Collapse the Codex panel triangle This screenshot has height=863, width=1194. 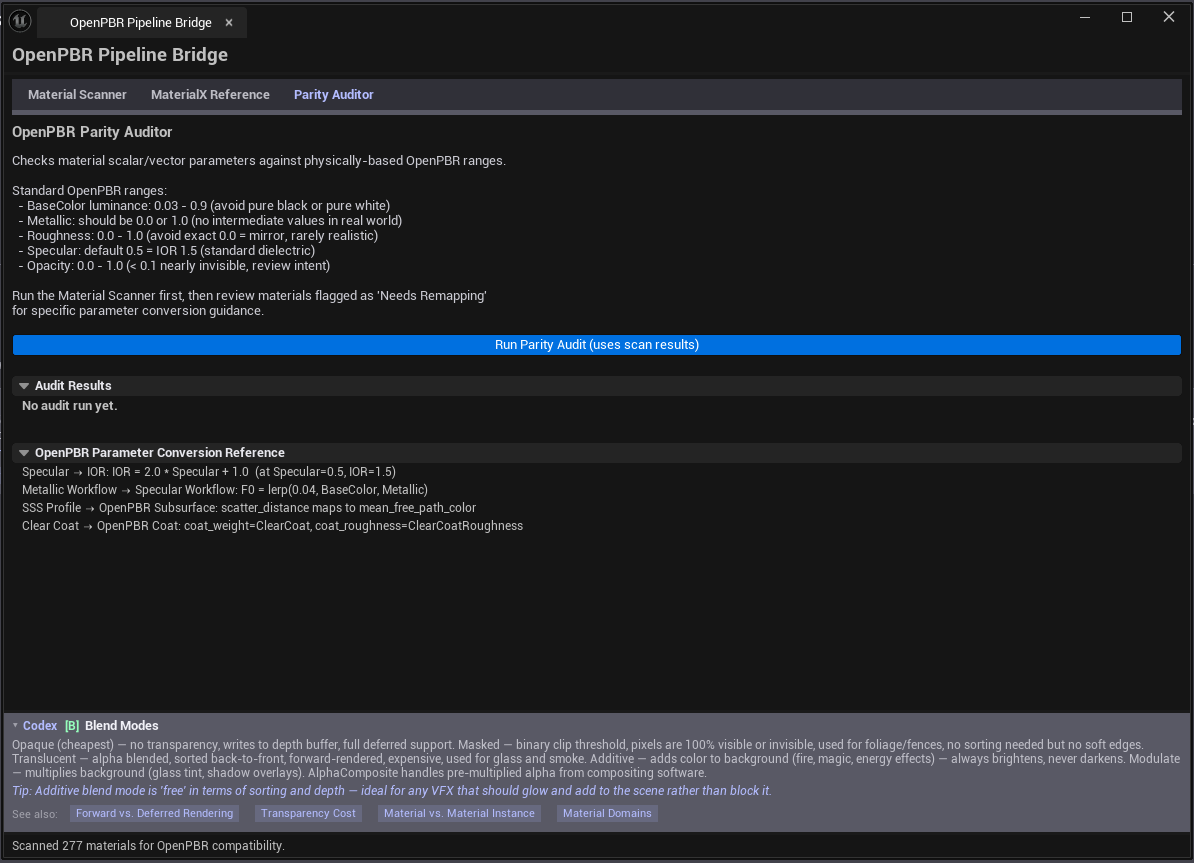pos(15,726)
